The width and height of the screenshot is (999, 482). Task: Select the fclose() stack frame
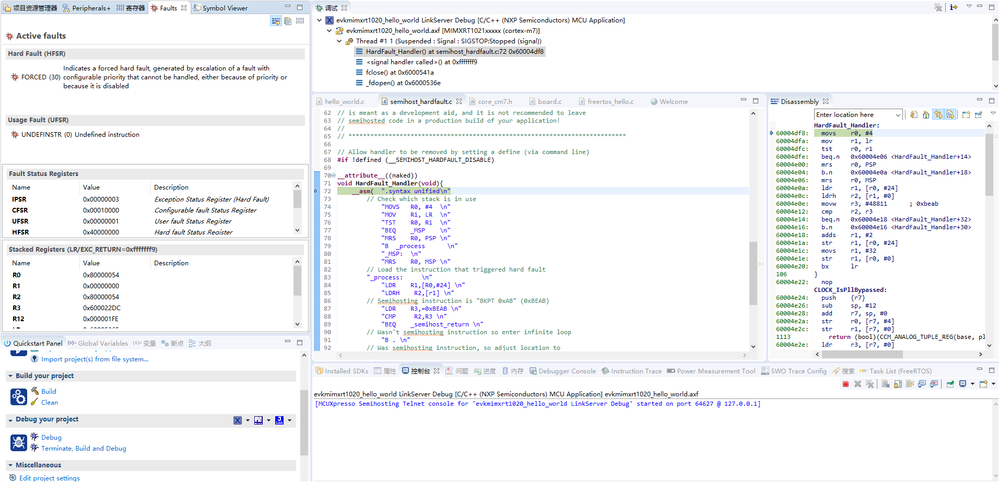click(398, 73)
